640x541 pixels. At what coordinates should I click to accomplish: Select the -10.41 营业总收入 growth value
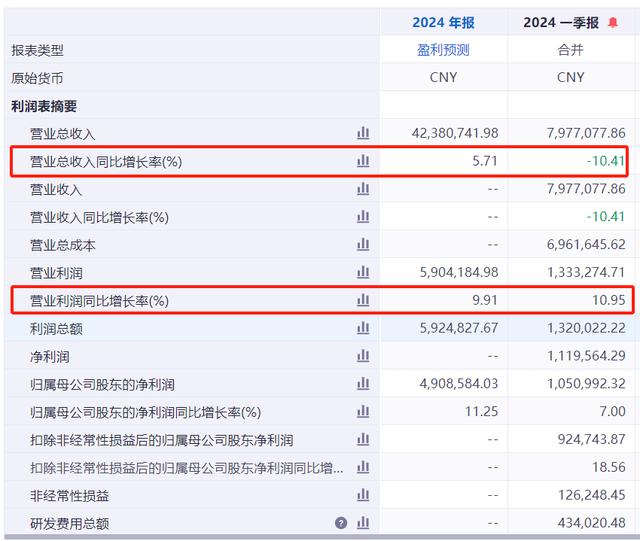[x=606, y=161]
